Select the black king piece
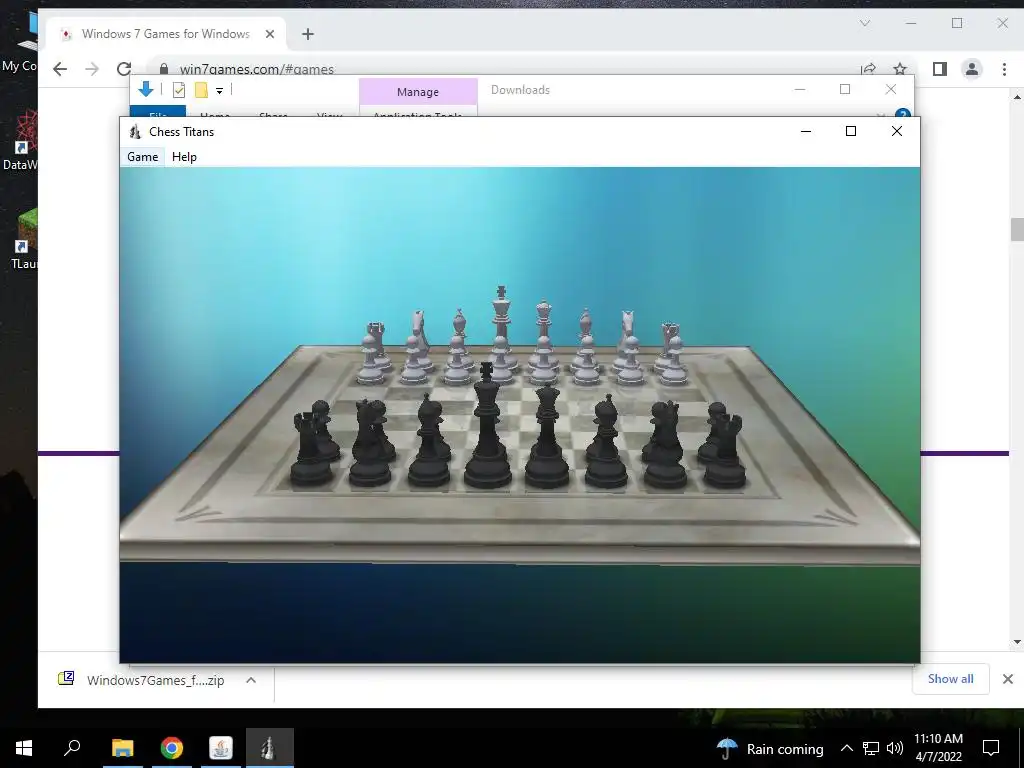 click(x=487, y=428)
